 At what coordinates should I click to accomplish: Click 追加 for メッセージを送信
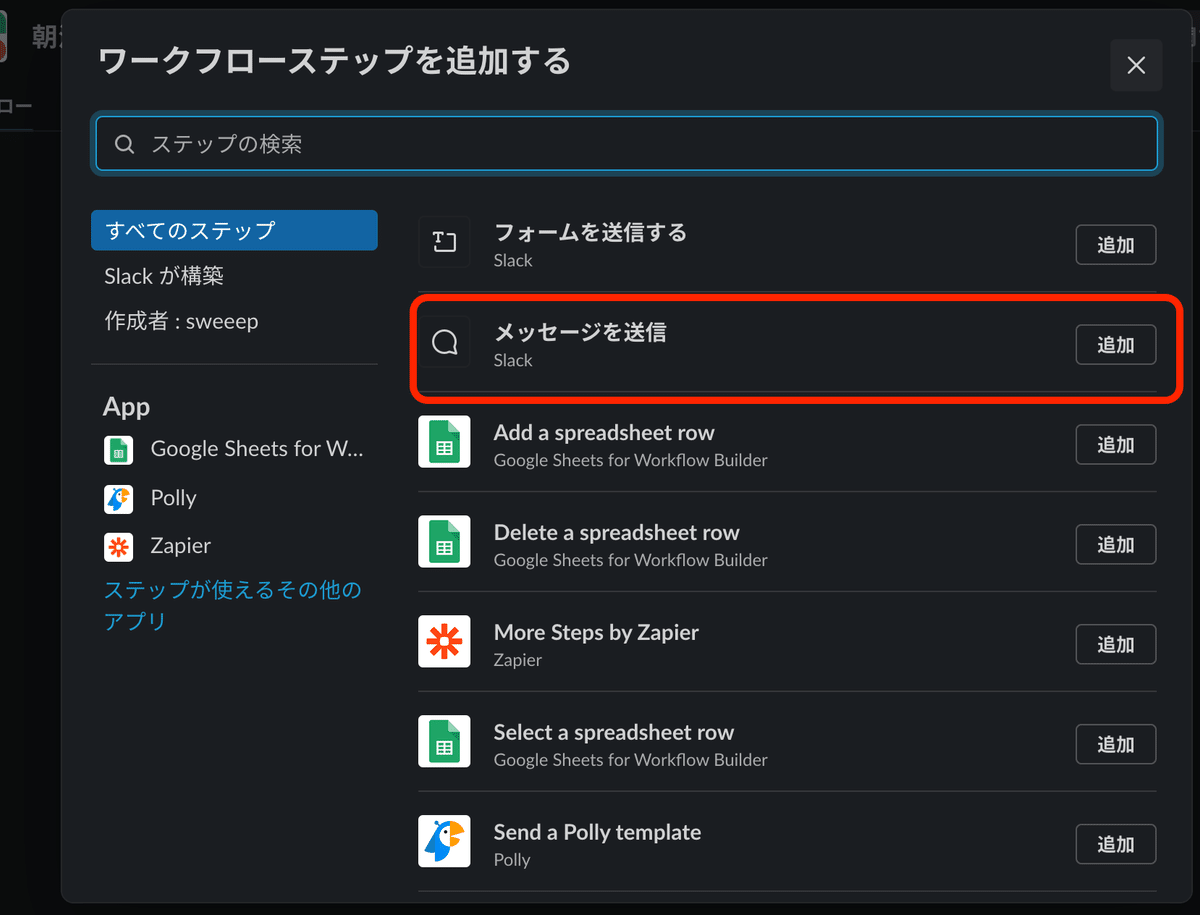point(1116,345)
